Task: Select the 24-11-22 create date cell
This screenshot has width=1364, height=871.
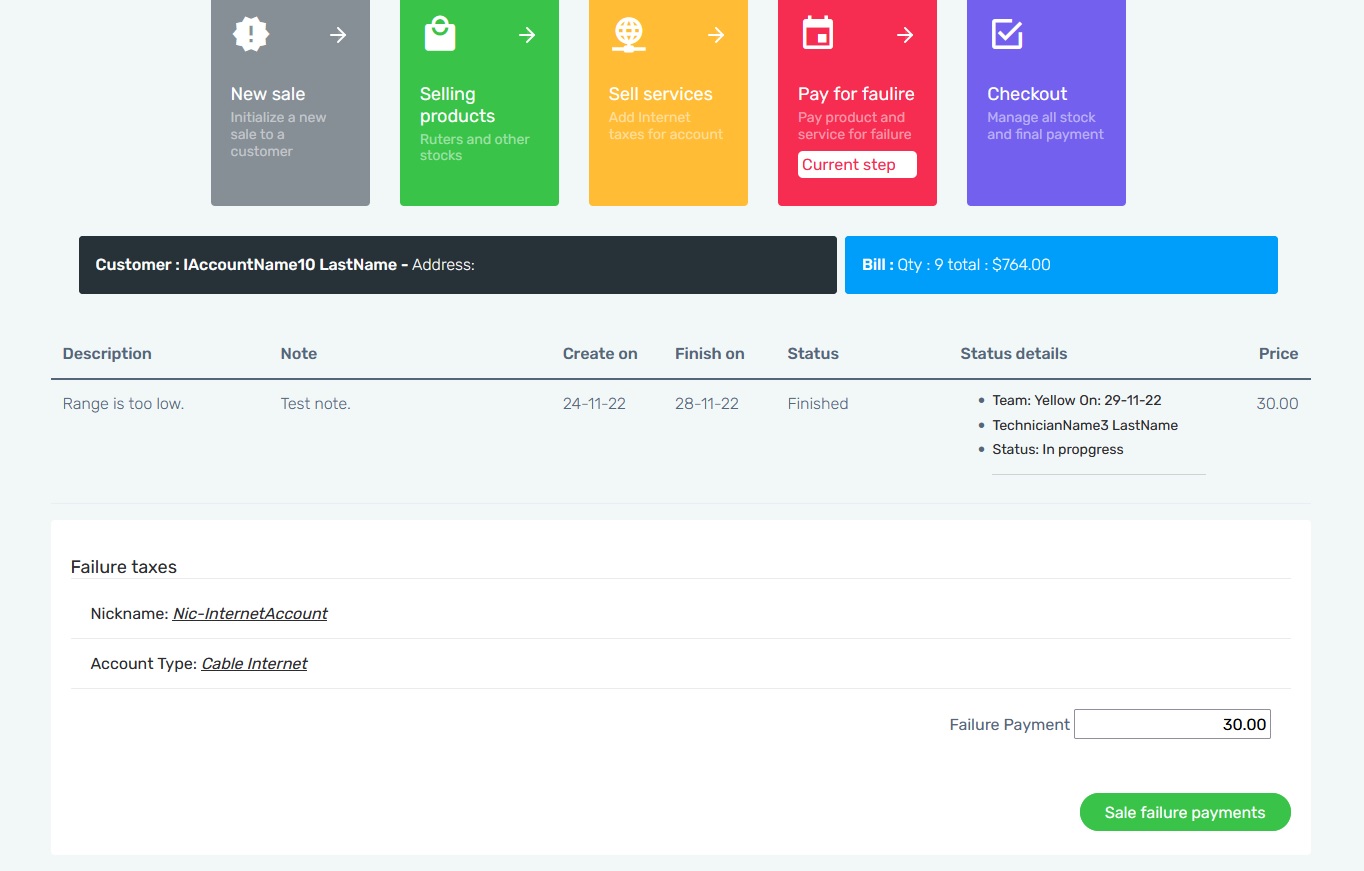Action: 594,404
